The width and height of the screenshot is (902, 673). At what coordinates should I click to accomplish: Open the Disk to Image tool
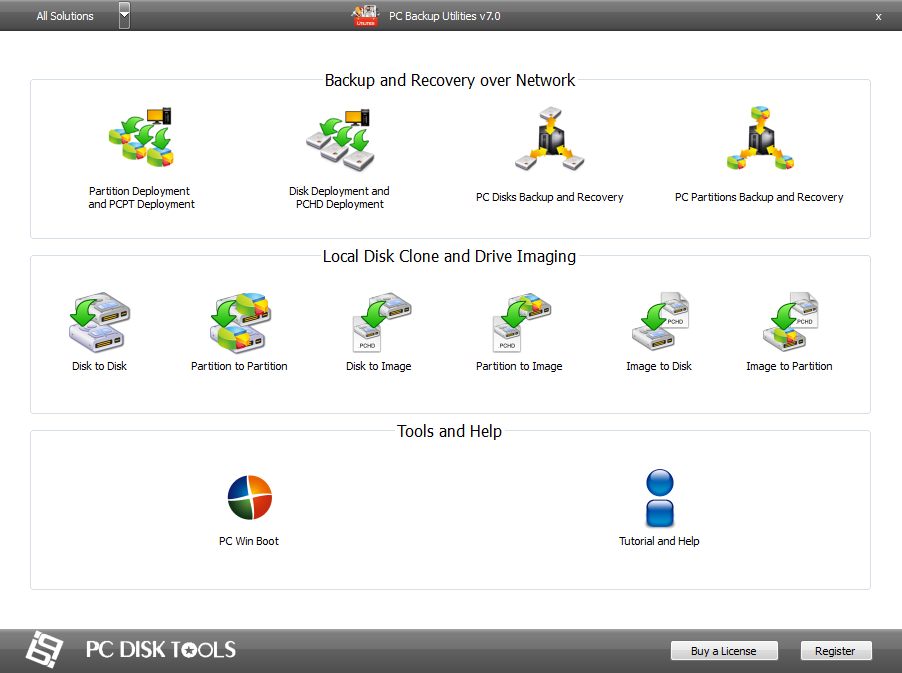point(380,322)
